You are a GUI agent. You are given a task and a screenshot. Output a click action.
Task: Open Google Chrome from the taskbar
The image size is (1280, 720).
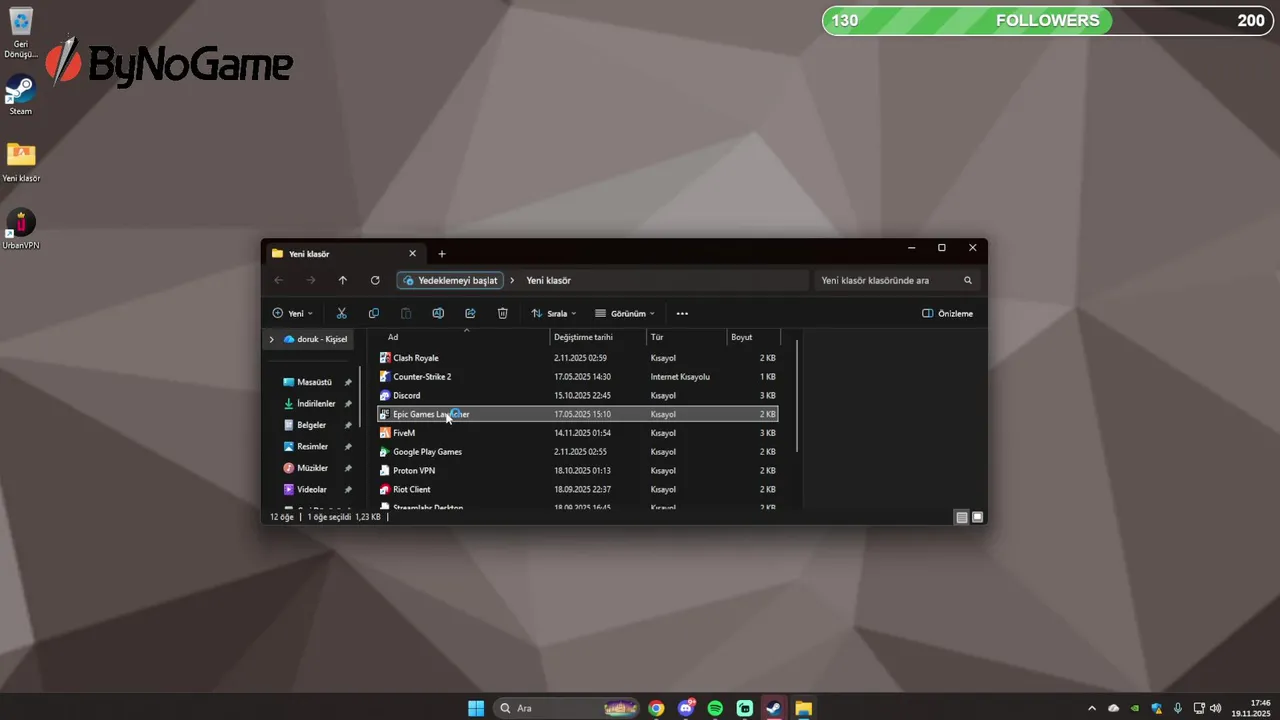(656, 708)
